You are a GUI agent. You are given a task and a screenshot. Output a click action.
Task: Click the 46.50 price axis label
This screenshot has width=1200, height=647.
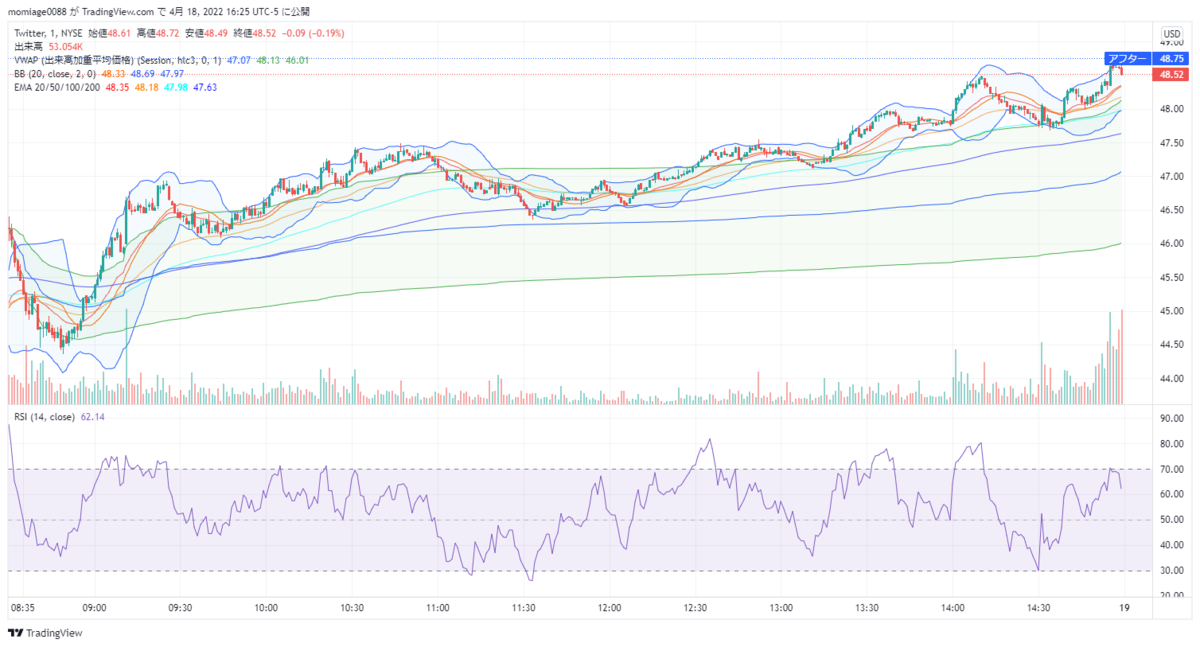tap(1171, 210)
